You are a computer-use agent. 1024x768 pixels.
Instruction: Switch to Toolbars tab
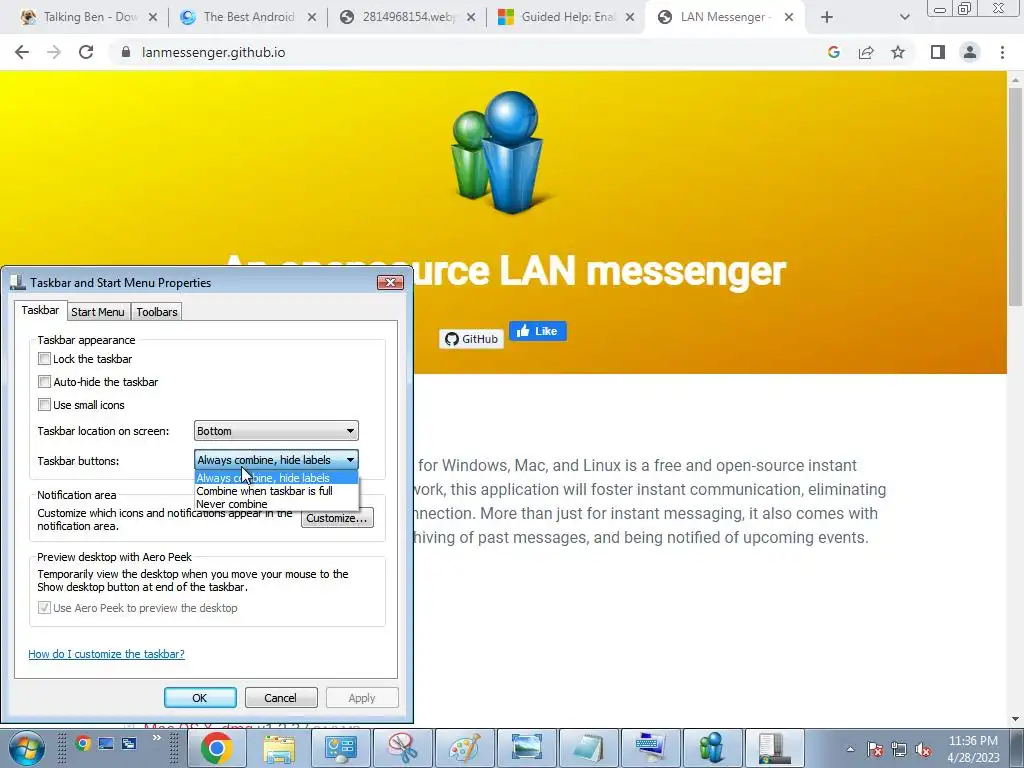coord(157,312)
